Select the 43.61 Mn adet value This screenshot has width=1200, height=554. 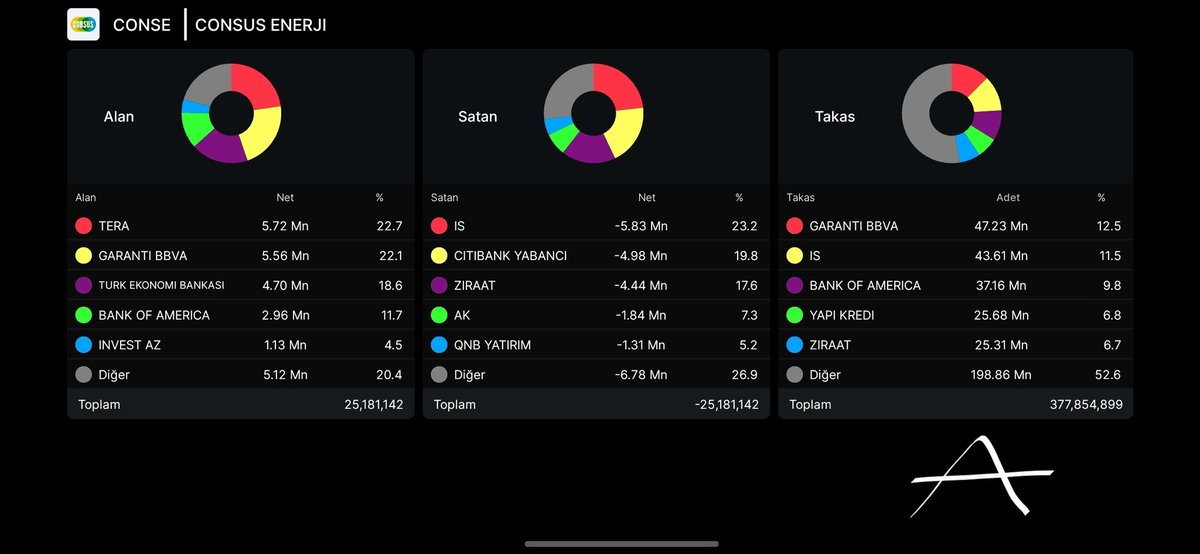1000,255
